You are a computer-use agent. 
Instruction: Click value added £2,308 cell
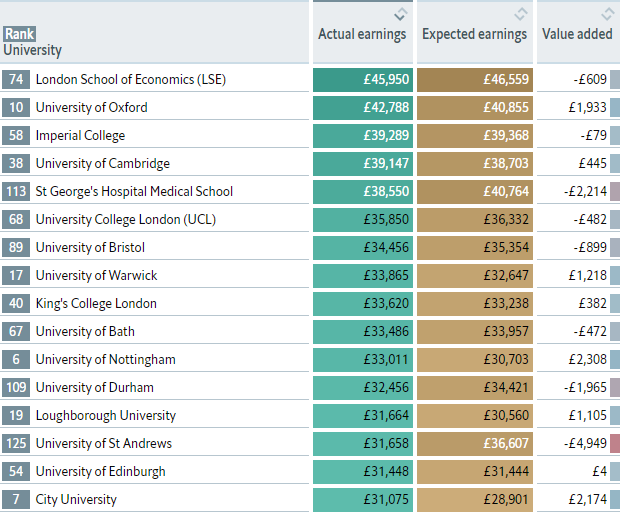click(x=578, y=360)
